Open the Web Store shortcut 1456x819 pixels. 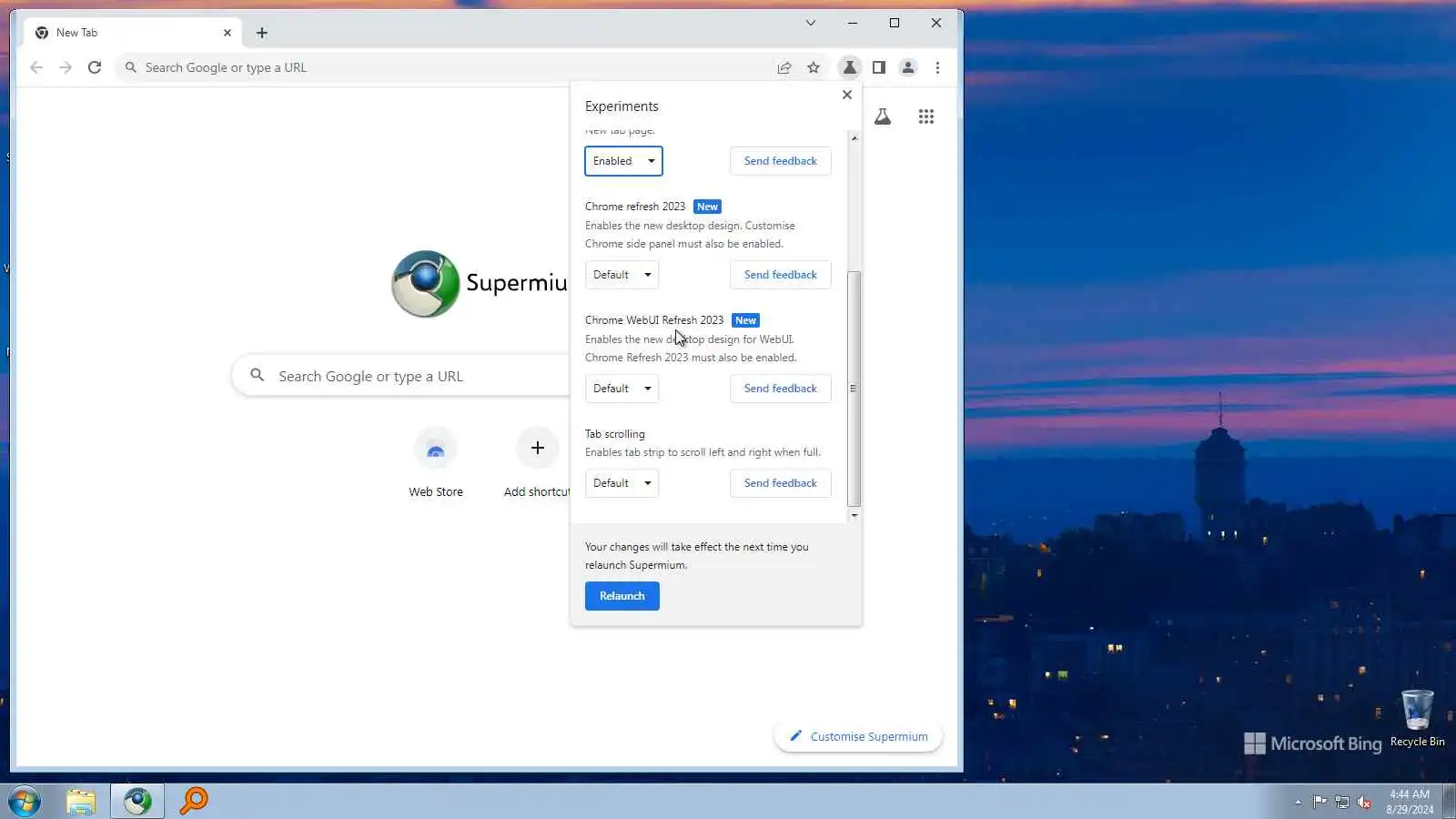click(436, 463)
